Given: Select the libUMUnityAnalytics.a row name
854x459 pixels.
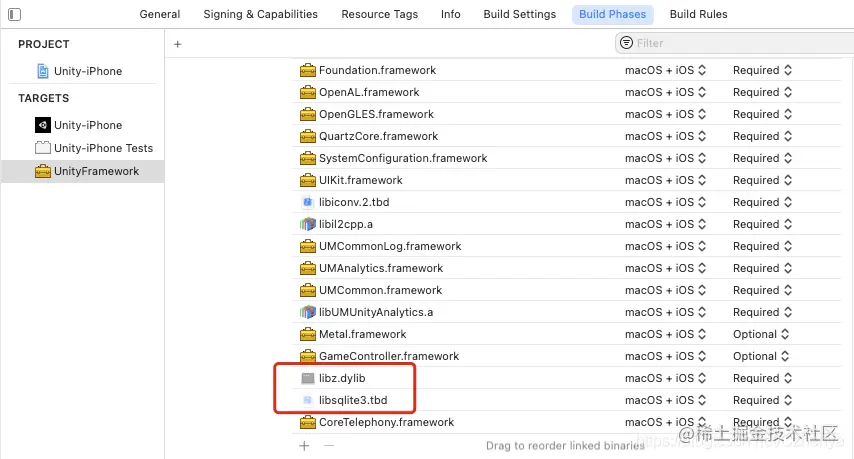Looking at the screenshot, I should tap(376, 313).
